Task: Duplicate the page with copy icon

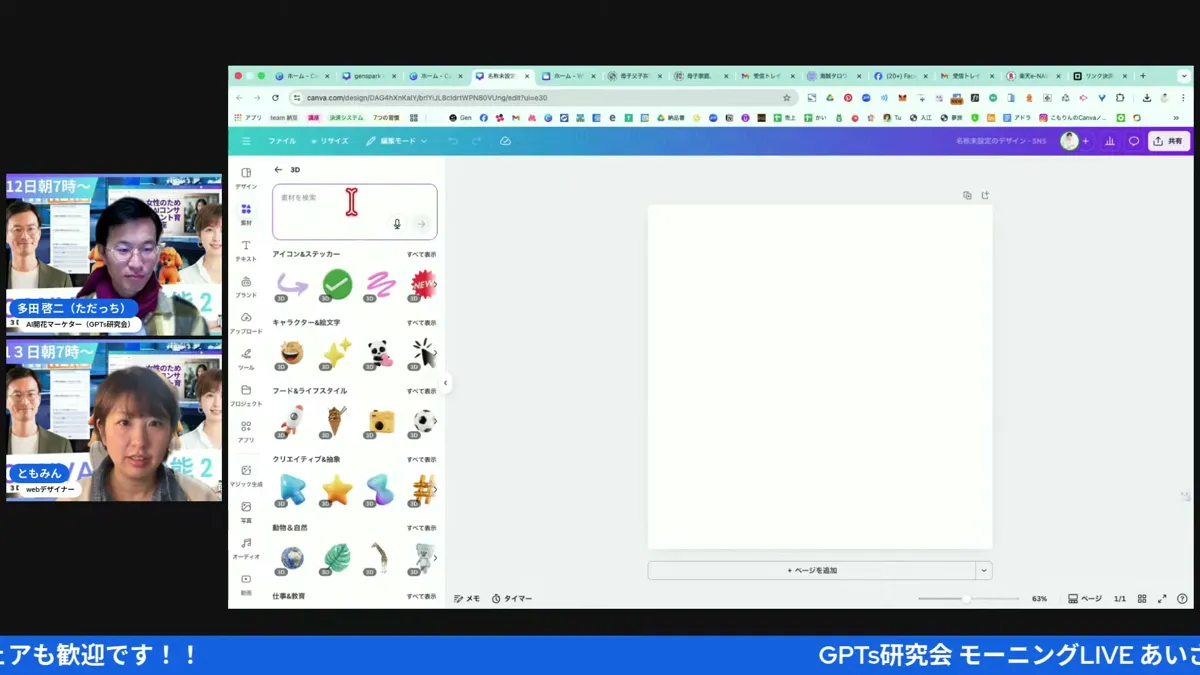Action: pyautogui.click(x=967, y=195)
